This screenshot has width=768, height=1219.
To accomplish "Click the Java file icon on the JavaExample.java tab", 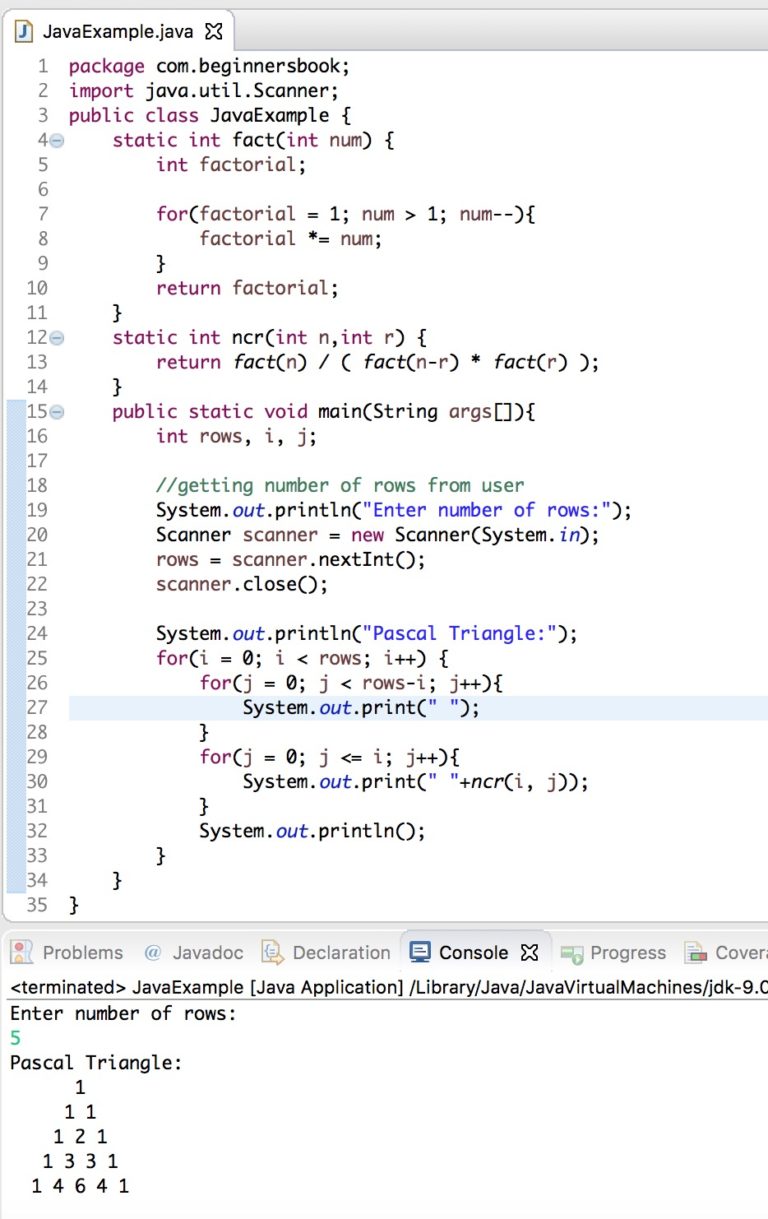I will (25, 31).
